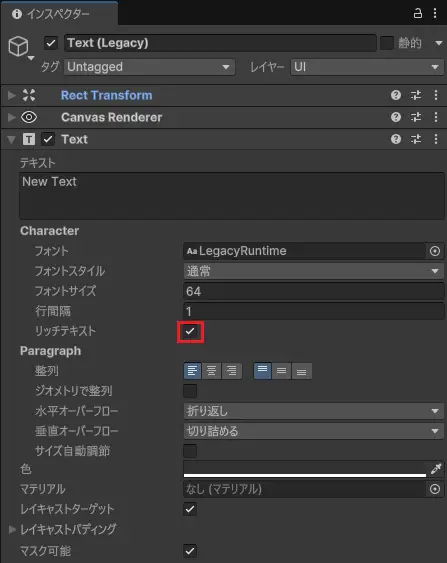Open Rect Transform help reference icon
The image size is (447, 563).
pyautogui.click(x=396, y=95)
